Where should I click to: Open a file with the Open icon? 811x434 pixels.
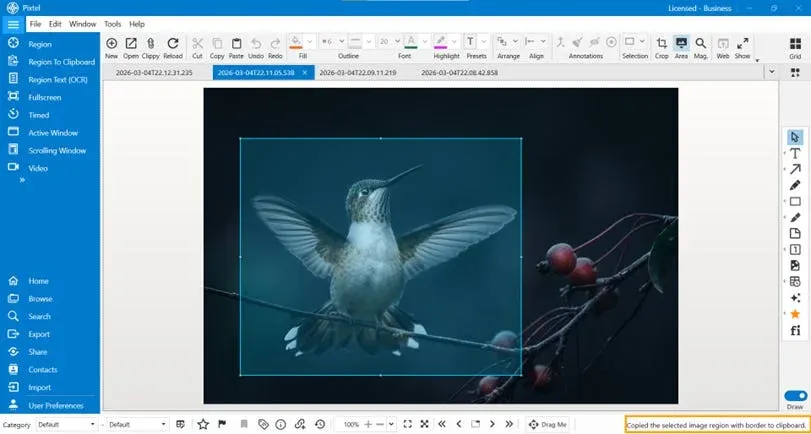click(x=131, y=43)
